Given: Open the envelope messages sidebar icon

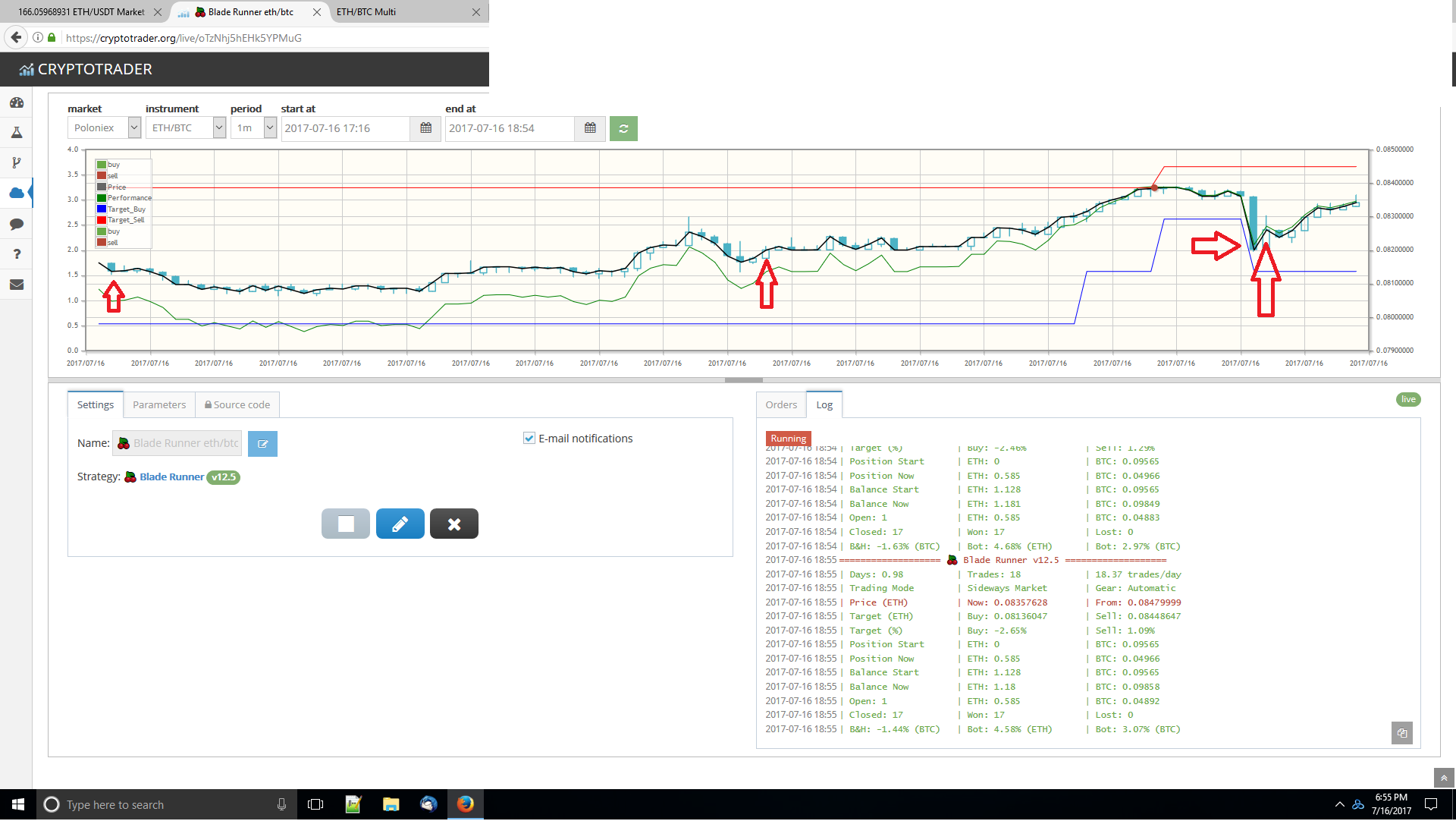Looking at the screenshot, I should point(17,285).
